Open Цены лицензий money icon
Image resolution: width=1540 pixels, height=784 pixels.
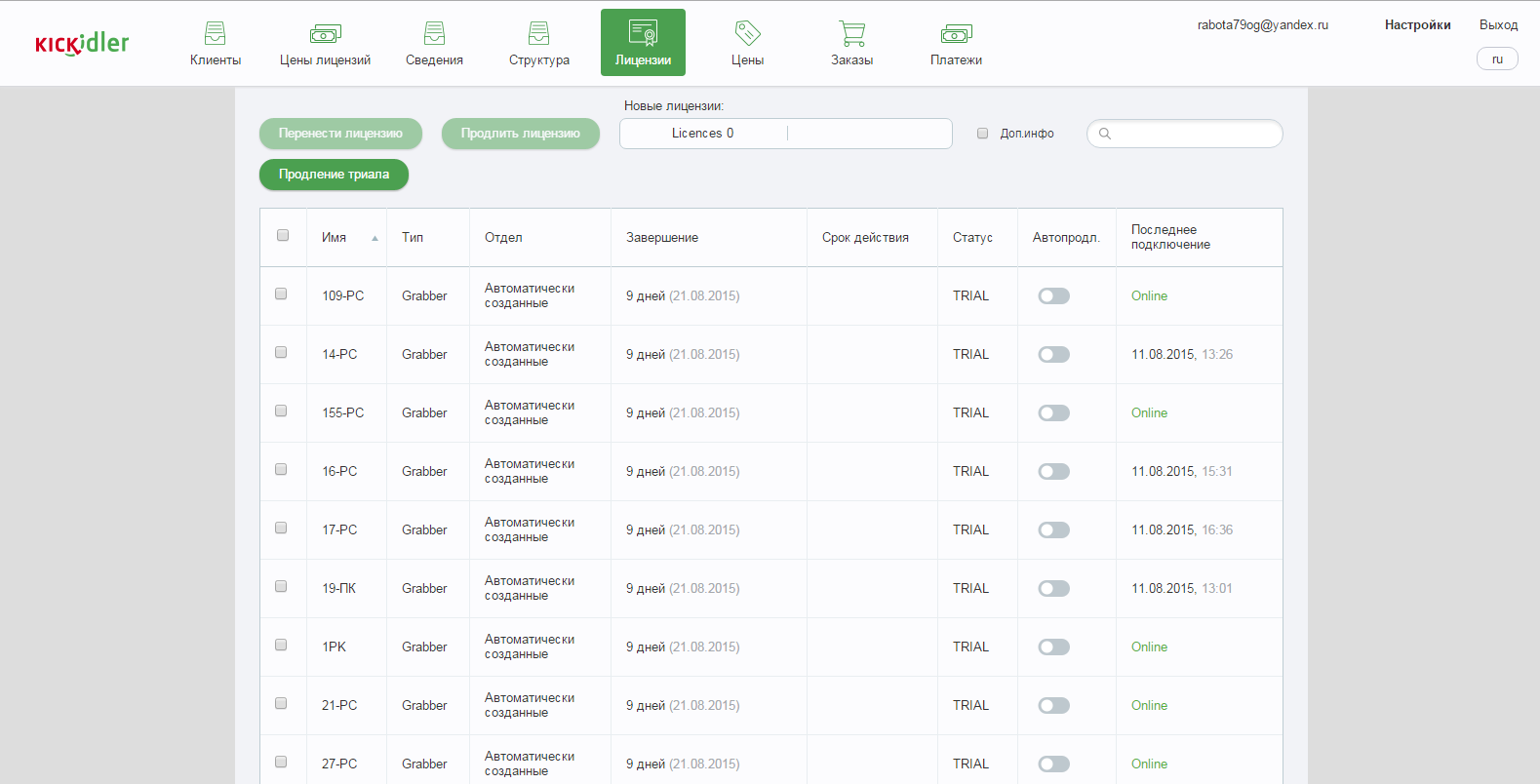(325, 34)
